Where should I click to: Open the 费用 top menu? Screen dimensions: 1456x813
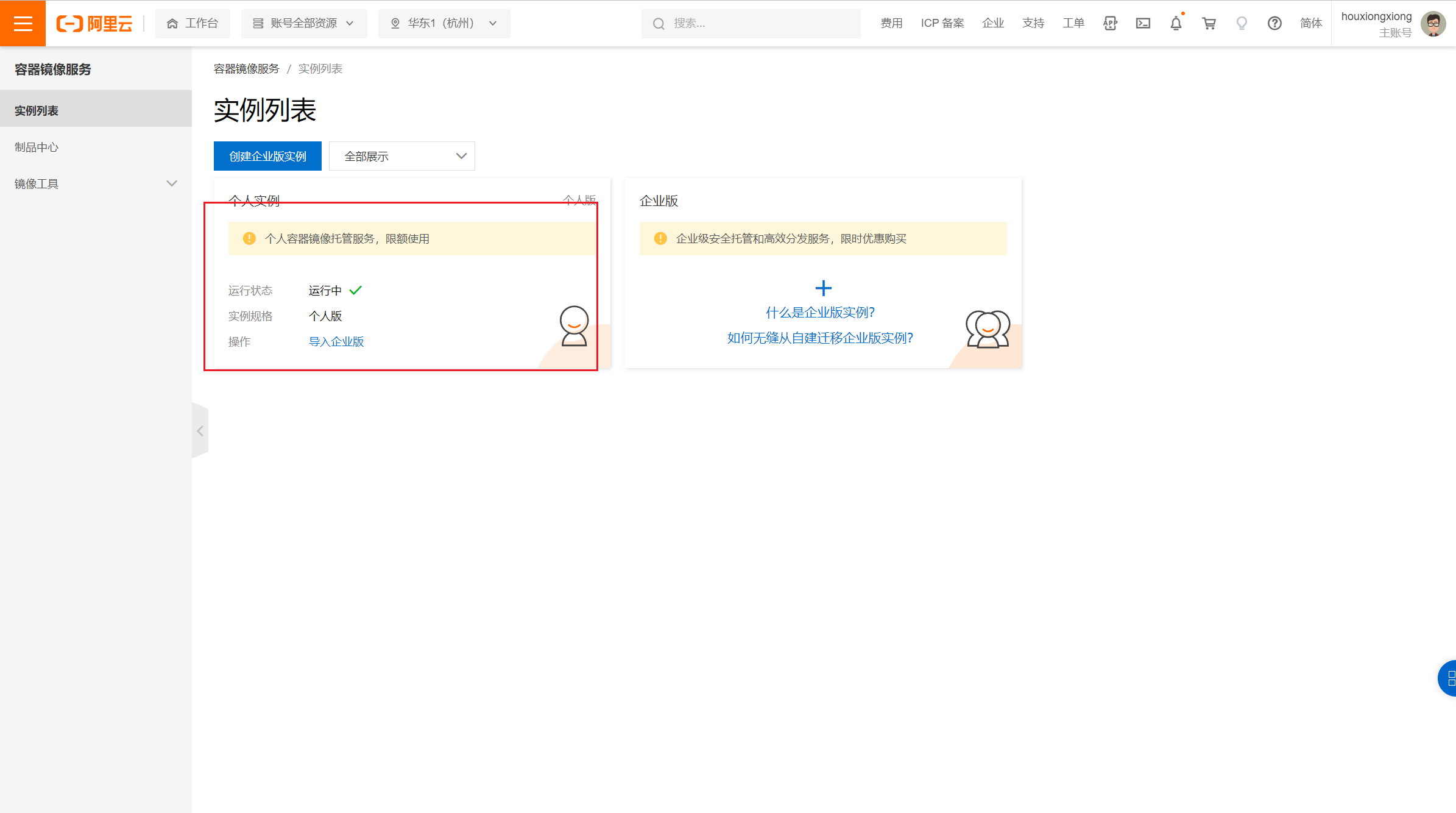891,23
